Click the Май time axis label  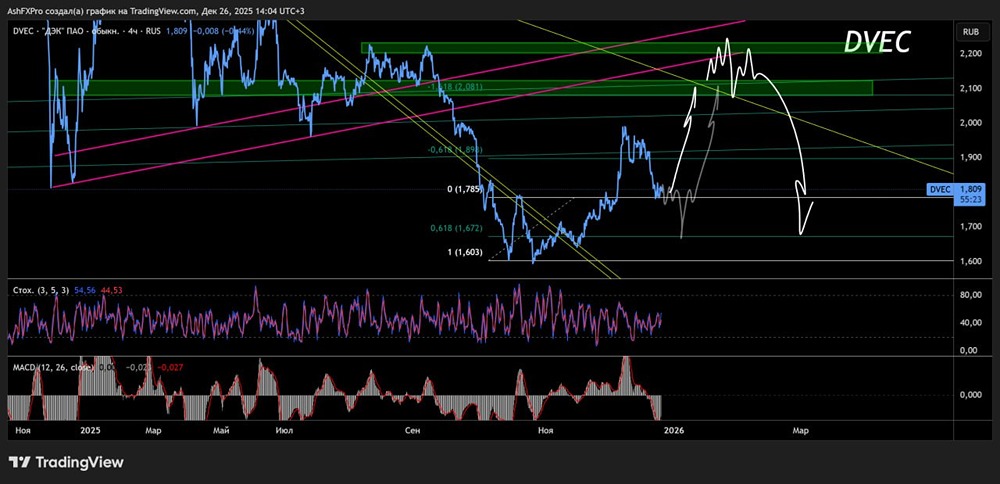(x=221, y=431)
